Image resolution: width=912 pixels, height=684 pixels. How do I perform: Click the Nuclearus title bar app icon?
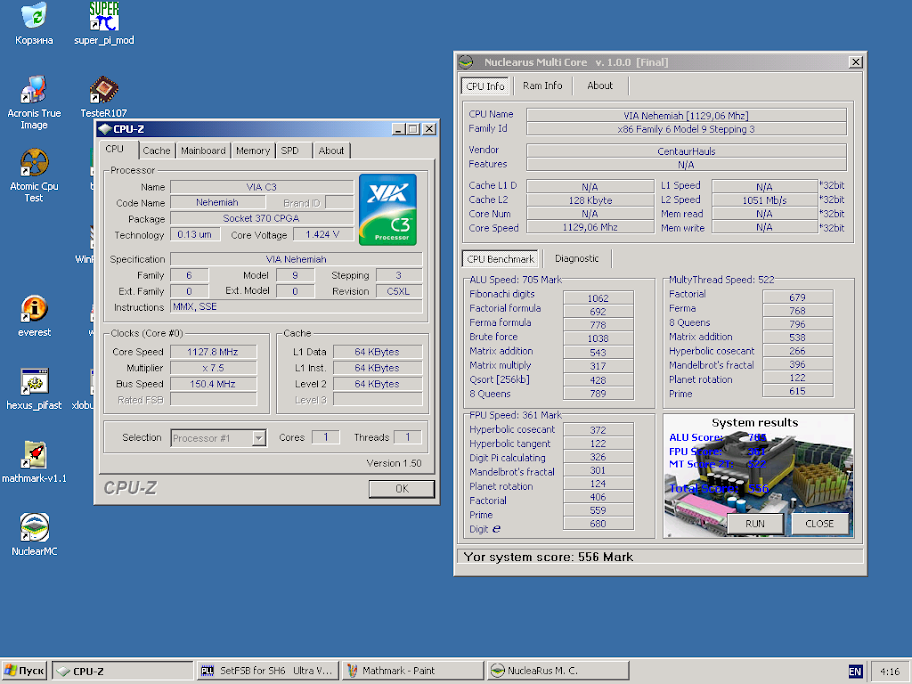coord(466,62)
